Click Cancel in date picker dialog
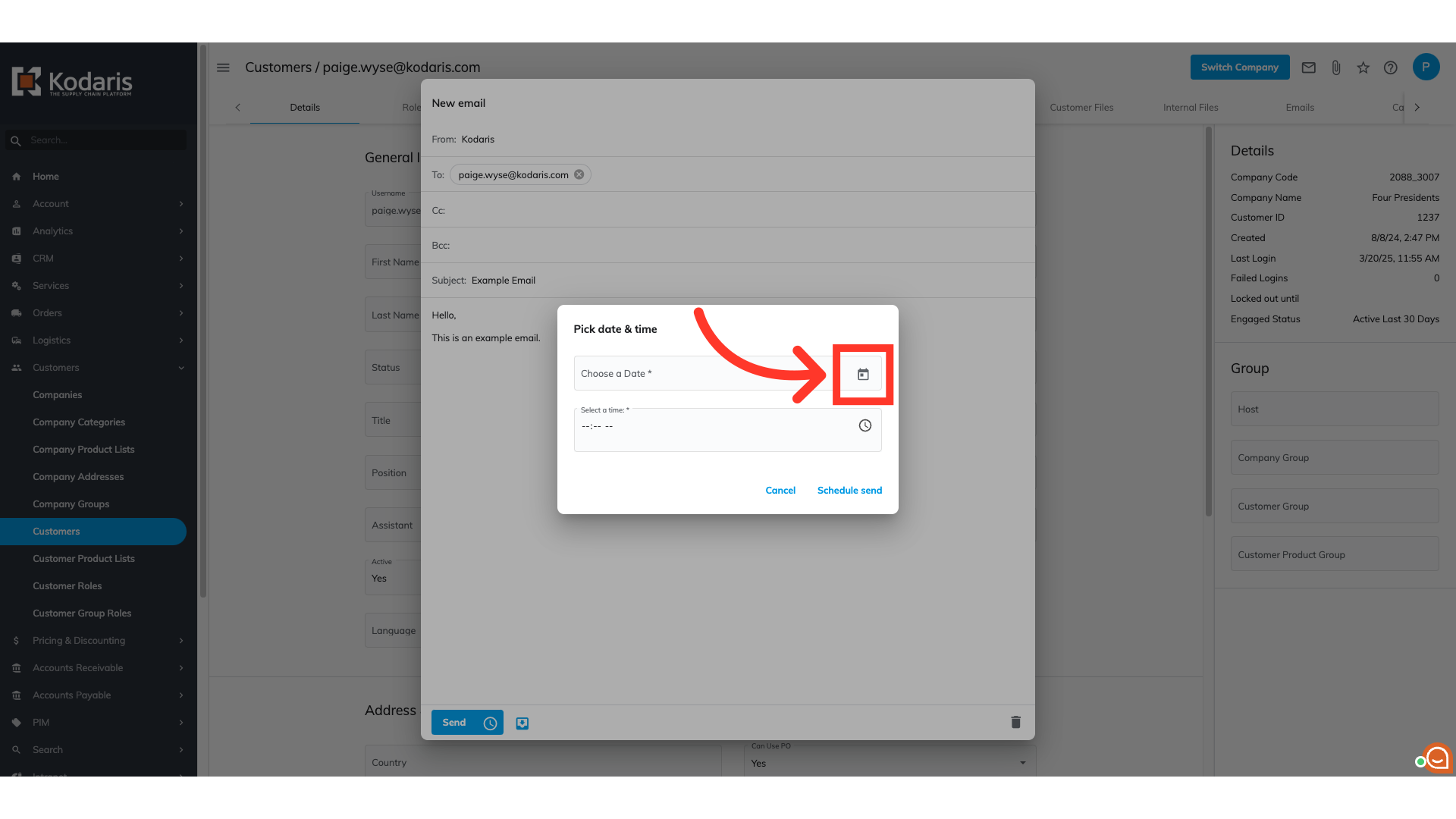Image resolution: width=1456 pixels, height=819 pixels. click(x=780, y=491)
